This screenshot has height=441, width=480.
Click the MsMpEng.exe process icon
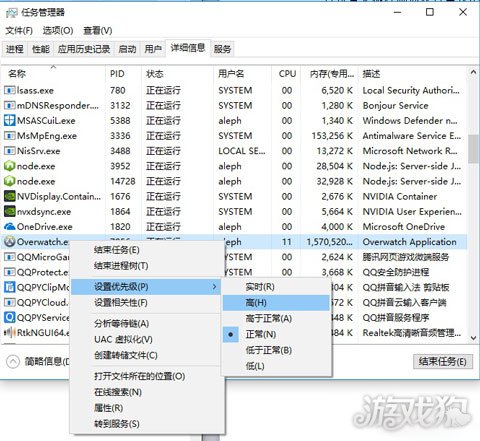point(9,136)
